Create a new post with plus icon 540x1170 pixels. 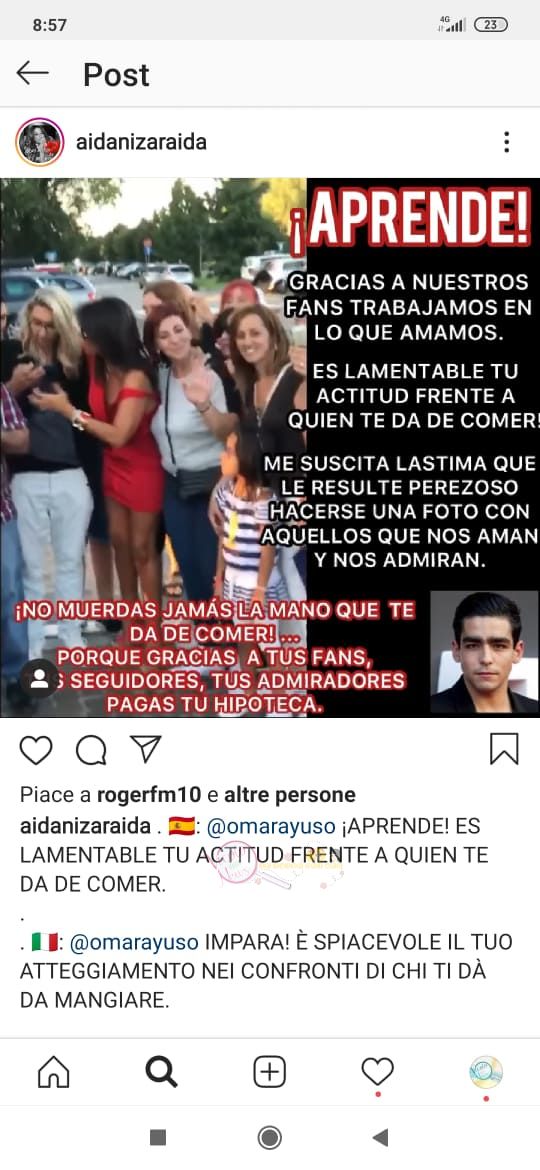(x=269, y=1072)
